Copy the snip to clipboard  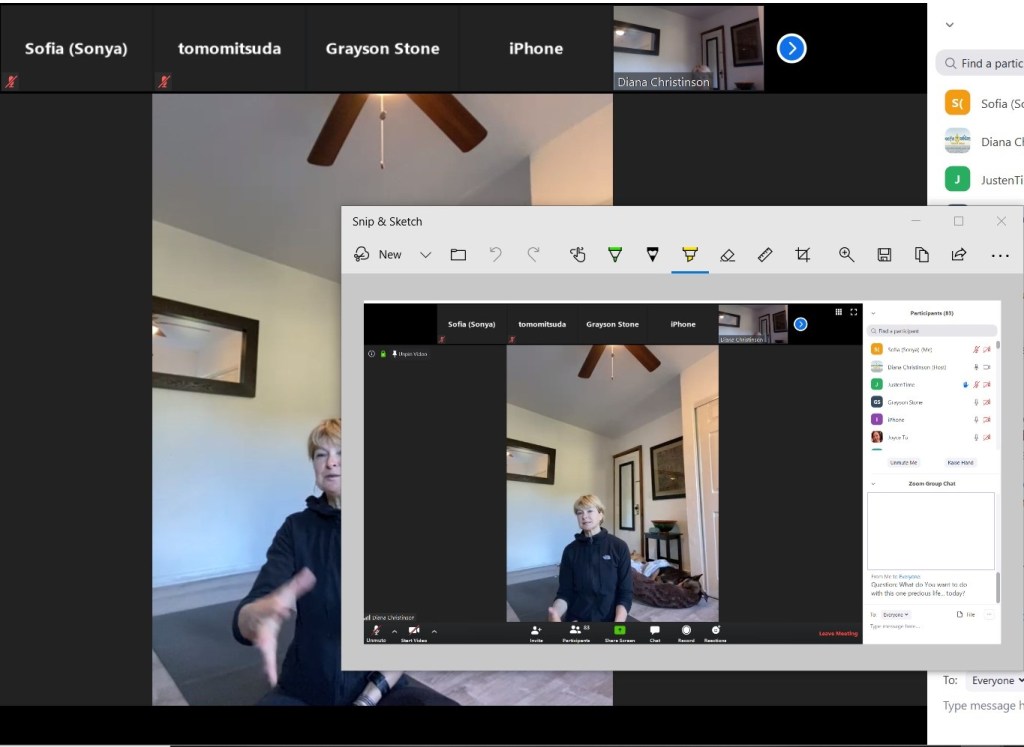pyautogui.click(x=921, y=255)
